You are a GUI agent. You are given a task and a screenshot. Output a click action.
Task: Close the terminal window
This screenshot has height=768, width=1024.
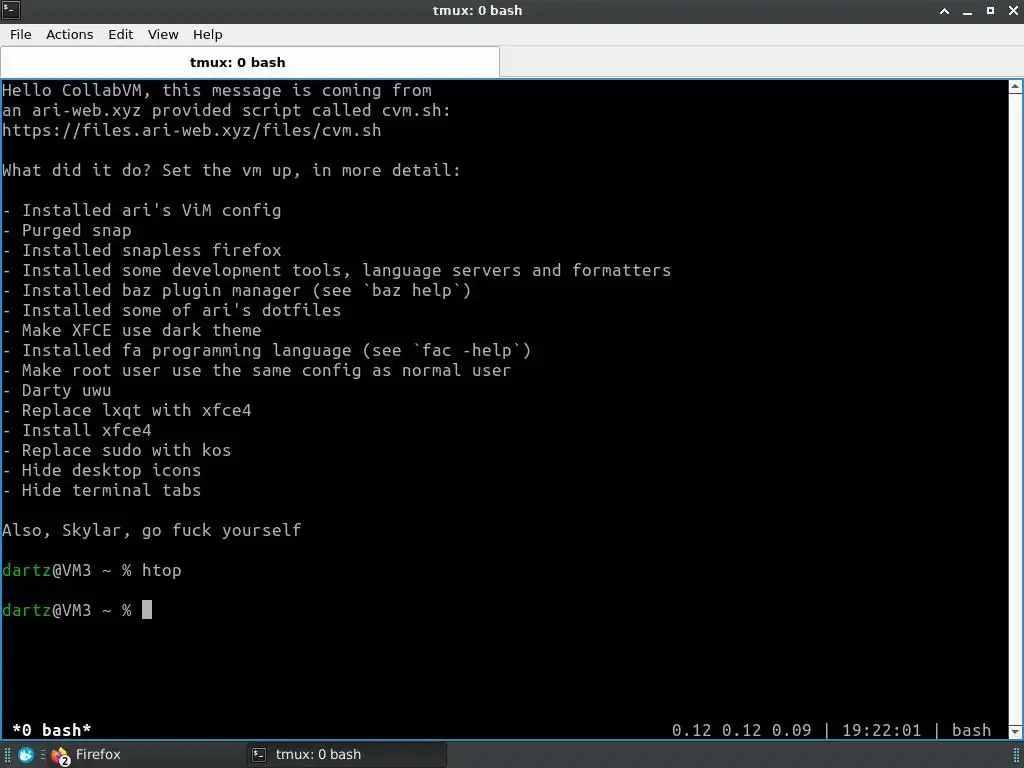pos(1013,10)
